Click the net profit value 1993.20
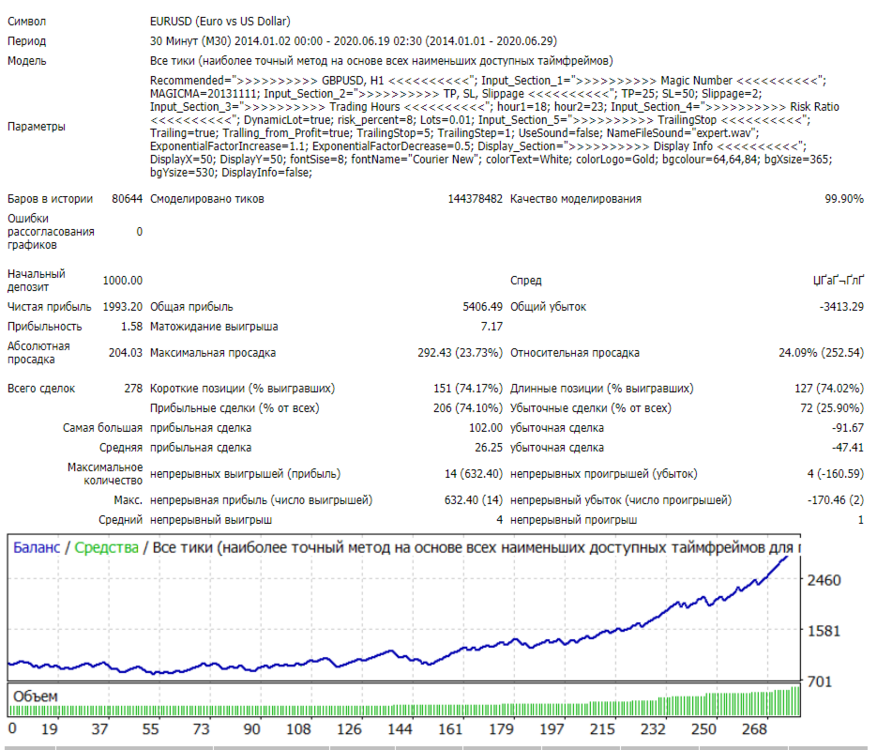The width and height of the screenshot is (877, 750). click(122, 306)
